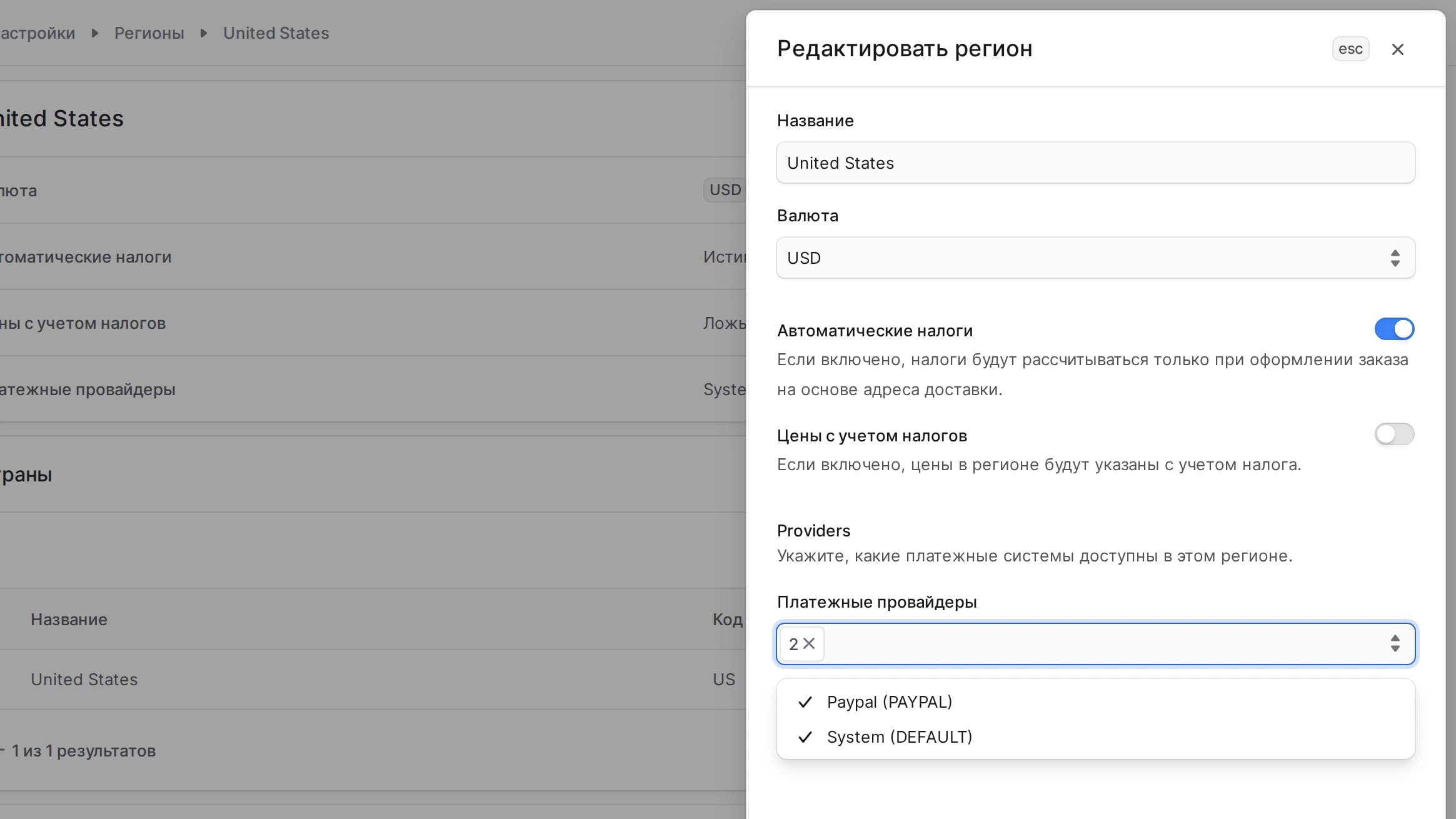This screenshot has height=819, width=1456.
Task: Click Автоматические налоги label in drawer
Action: [x=875, y=331]
